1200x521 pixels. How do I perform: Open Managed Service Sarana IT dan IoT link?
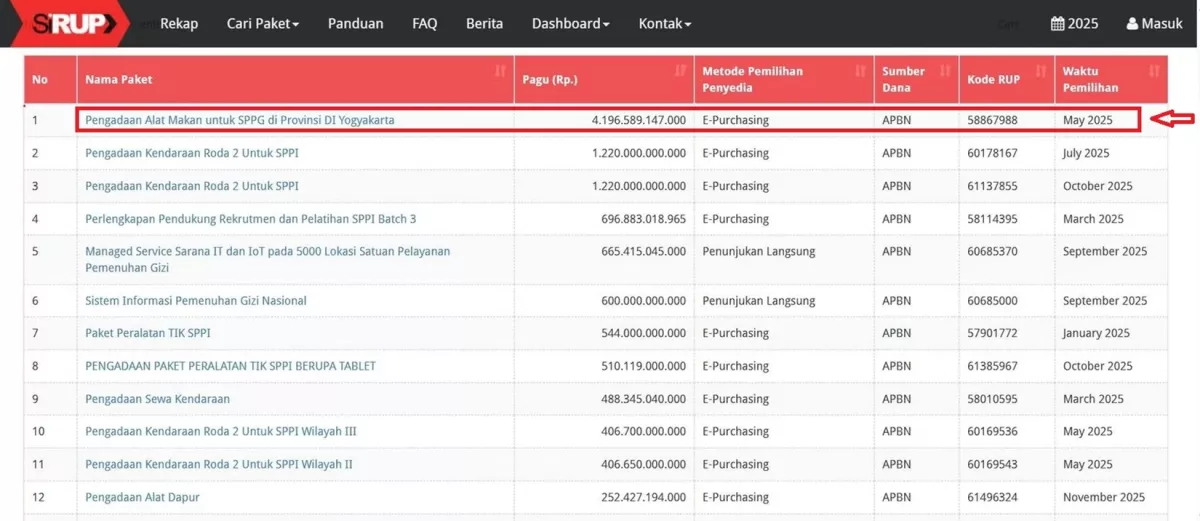click(x=268, y=259)
